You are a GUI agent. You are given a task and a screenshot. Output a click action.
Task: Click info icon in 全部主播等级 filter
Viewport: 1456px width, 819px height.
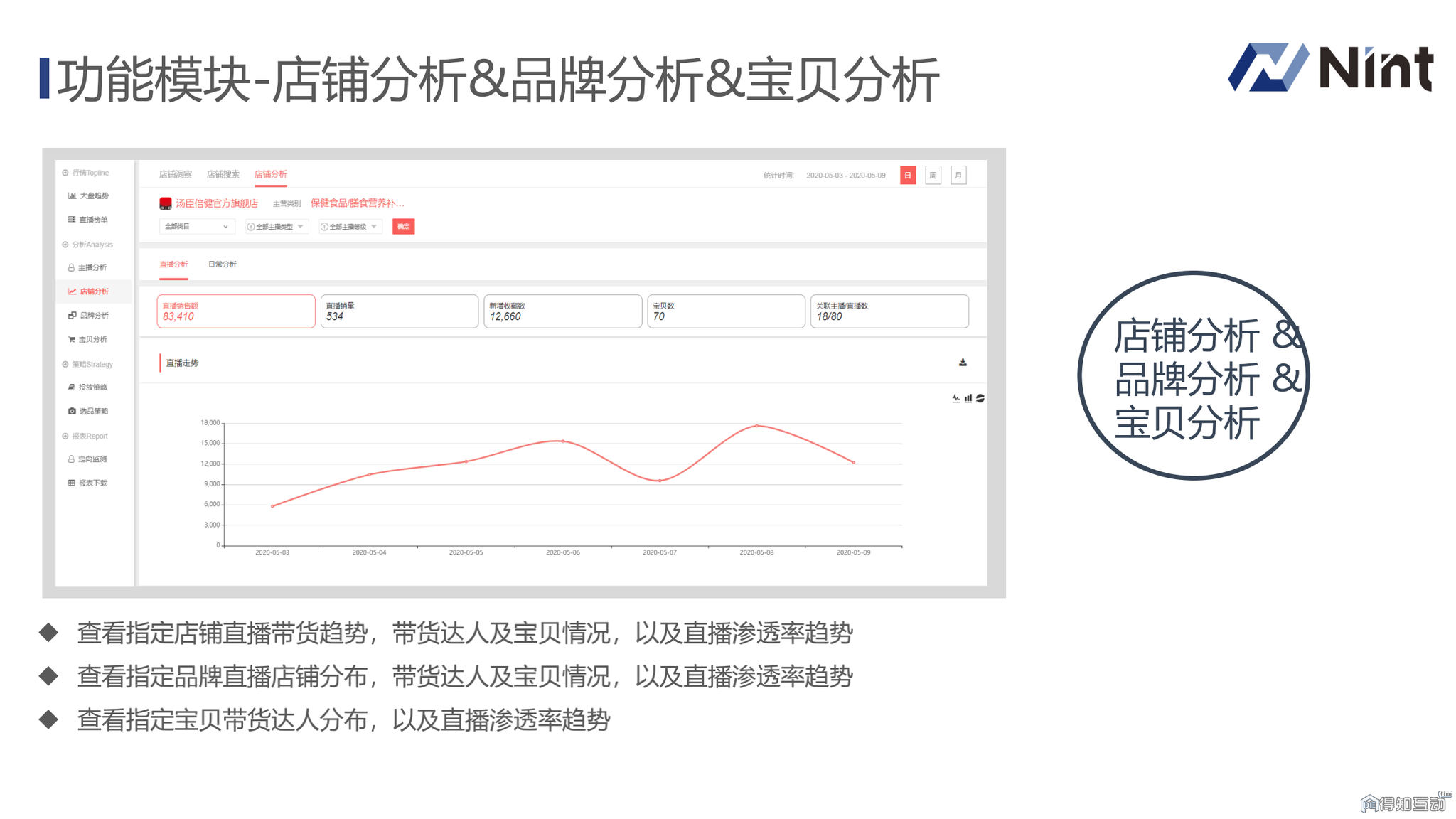click(x=324, y=227)
